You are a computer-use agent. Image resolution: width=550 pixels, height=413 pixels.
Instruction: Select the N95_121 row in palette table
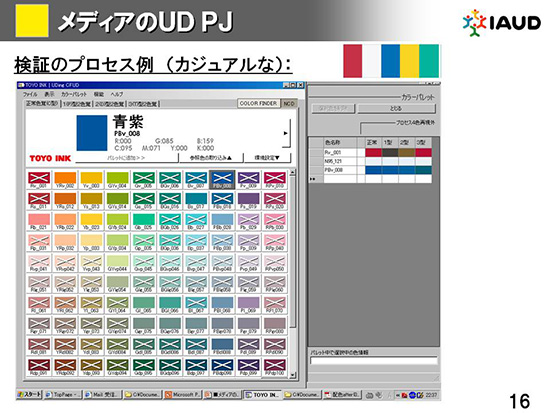pyautogui.click(x=370, y=161)
